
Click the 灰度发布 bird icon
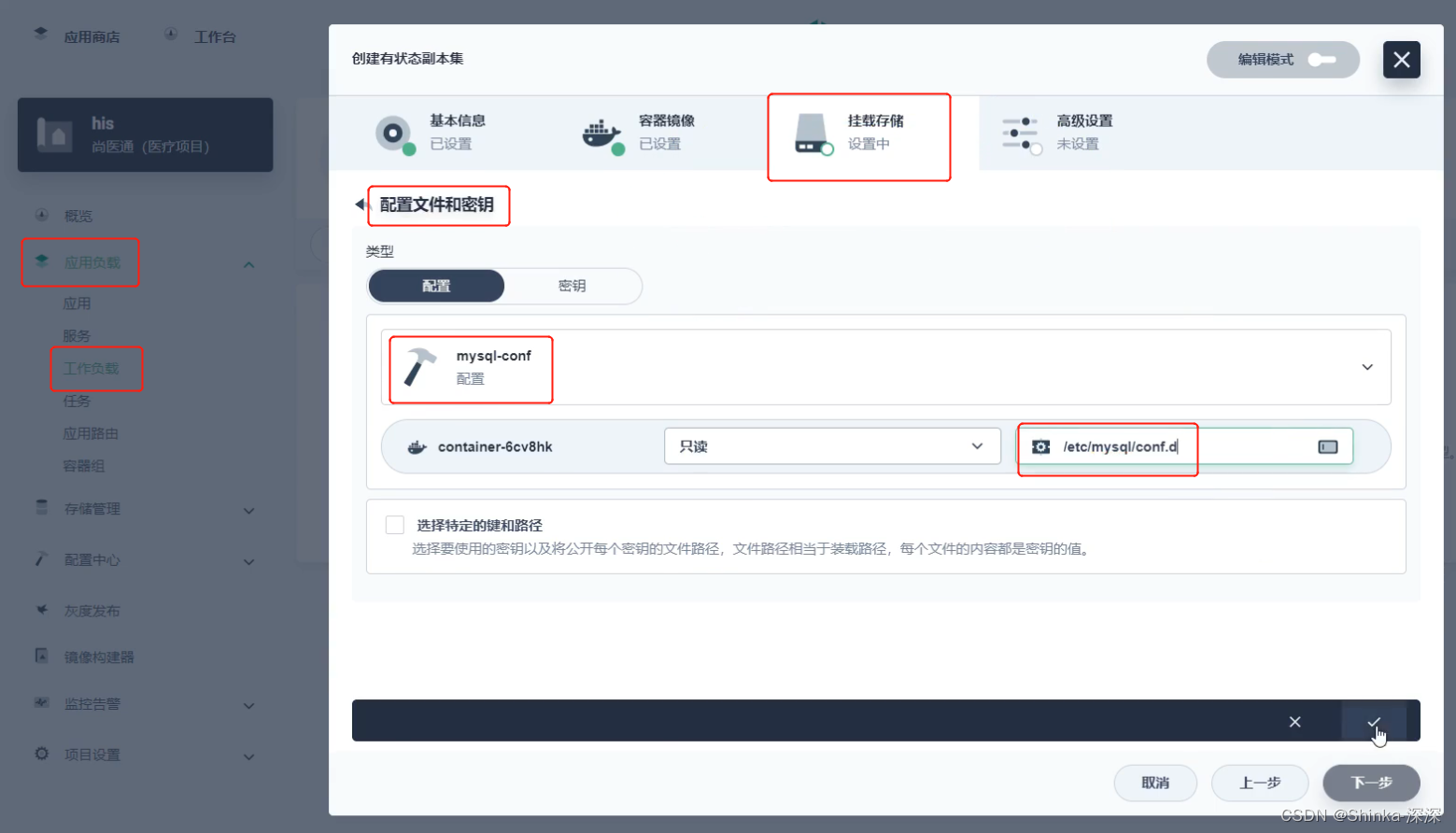point(42,610)
